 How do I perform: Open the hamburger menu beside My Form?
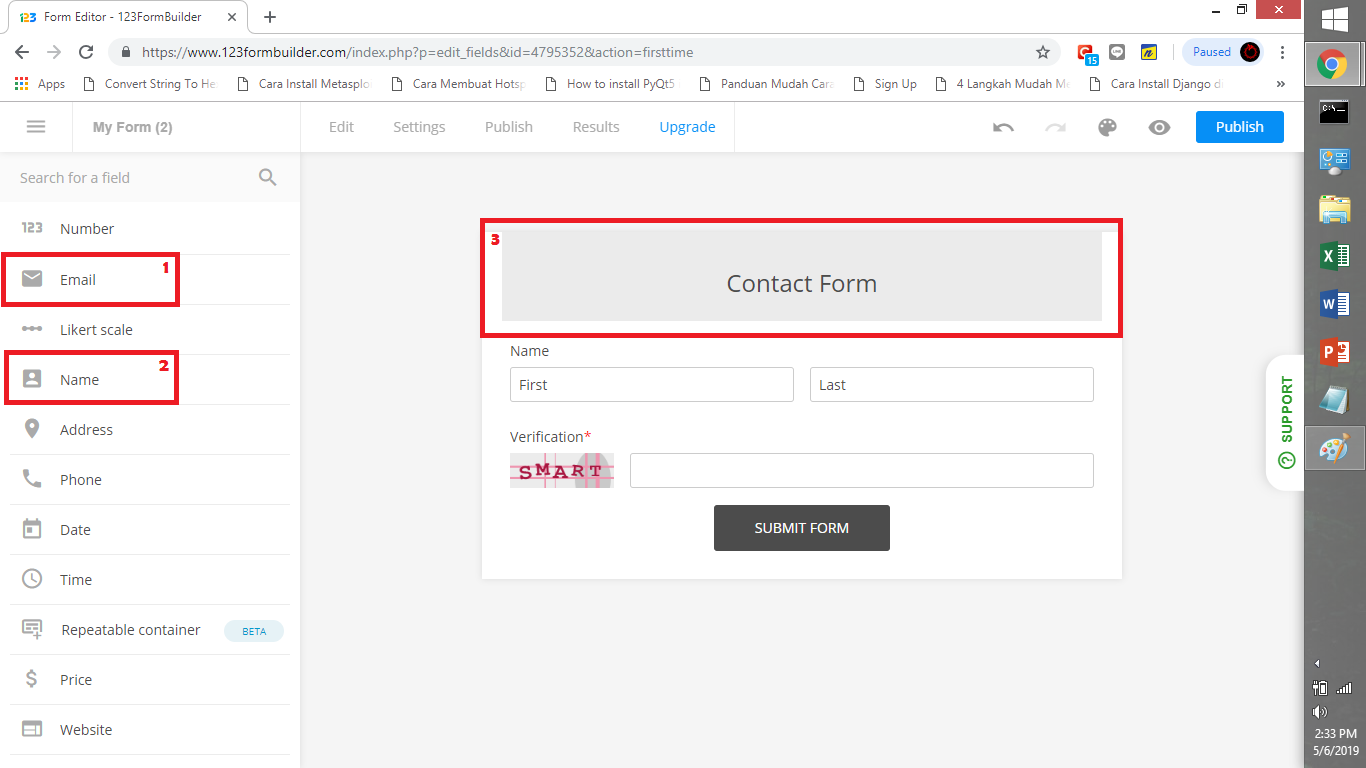click(x=36, y=127)
